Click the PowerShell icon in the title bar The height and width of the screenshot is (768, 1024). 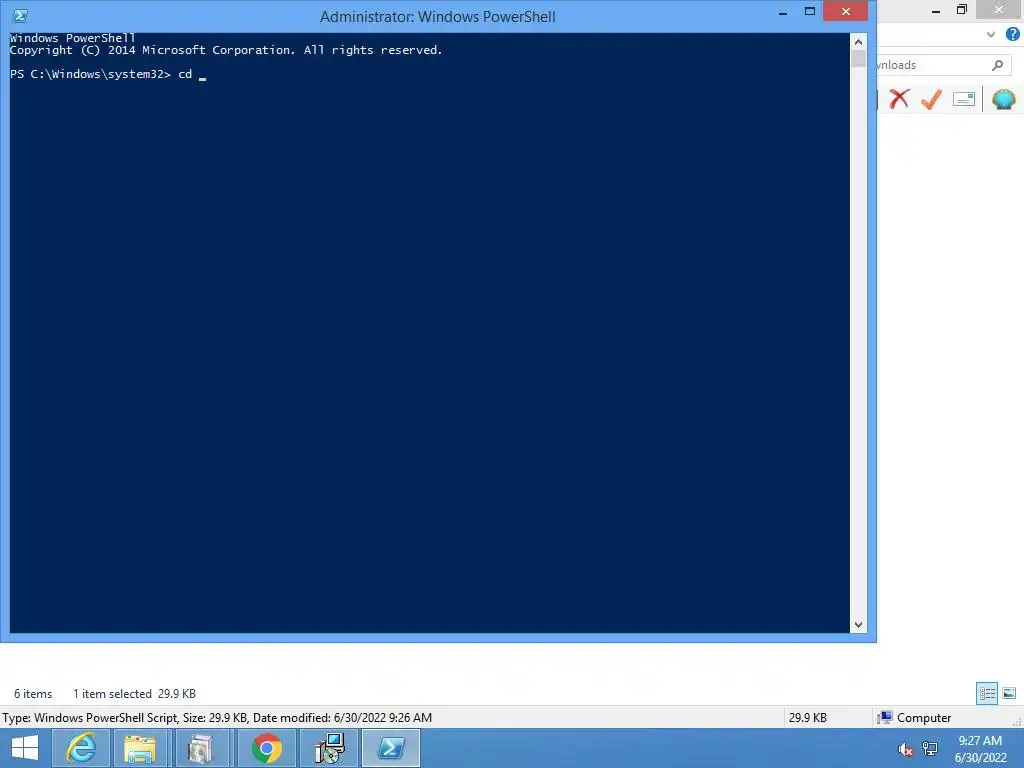(20, 16)
